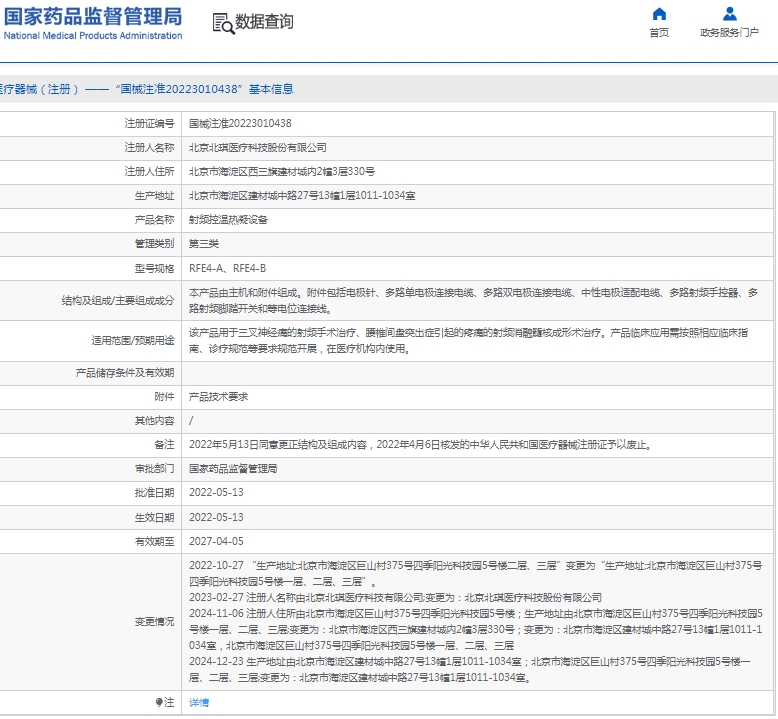Click the 基本信息 page title heading
This screenshot has width=778, height=719.
(x=147, y=89)
